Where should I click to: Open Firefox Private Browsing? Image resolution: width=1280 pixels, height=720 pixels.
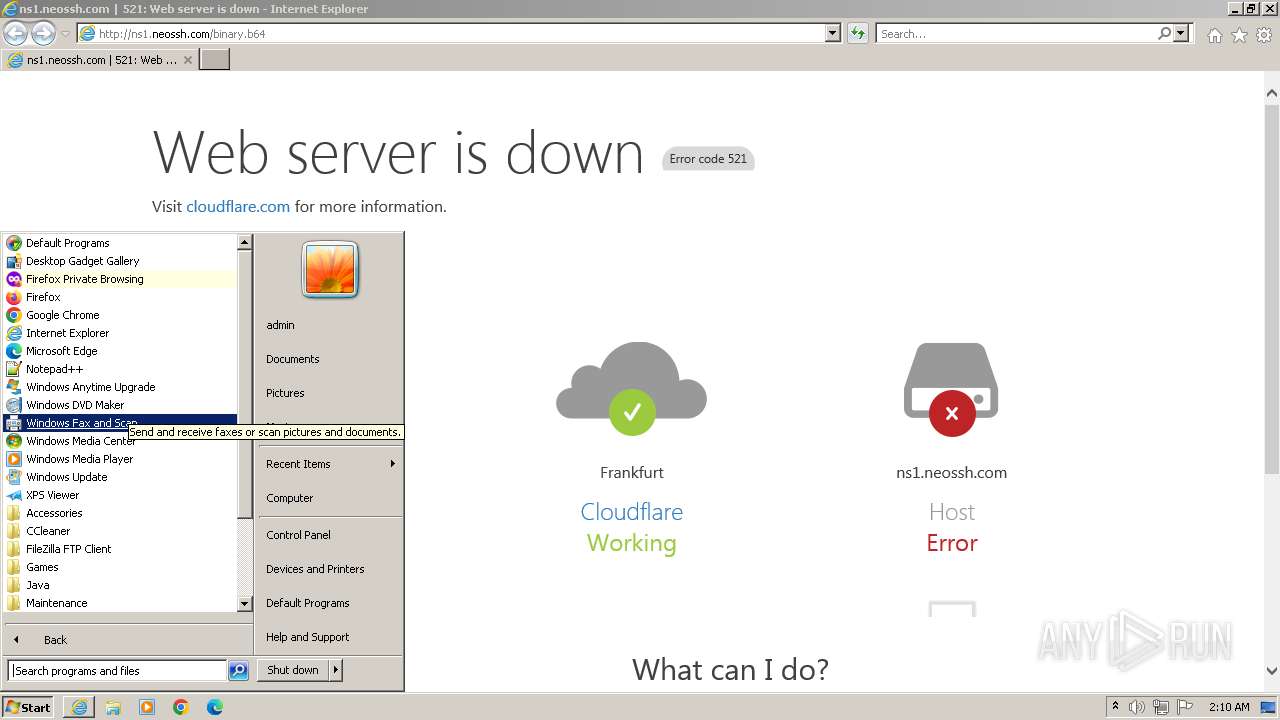[x=120, y=279]
